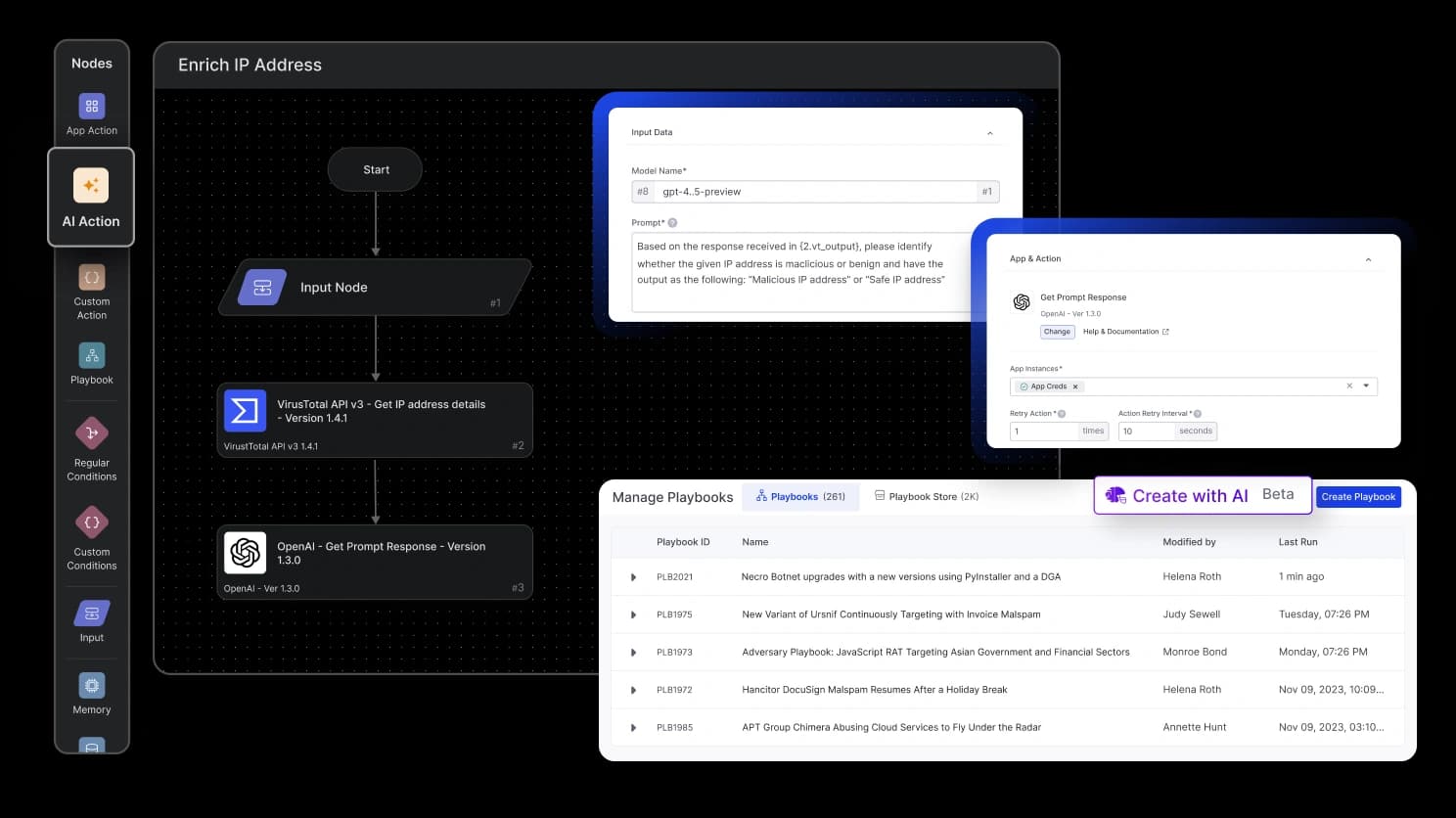This screenshot has width=1456, height=818.
Task: Click the Start node
Action: (x=376, y=169)
